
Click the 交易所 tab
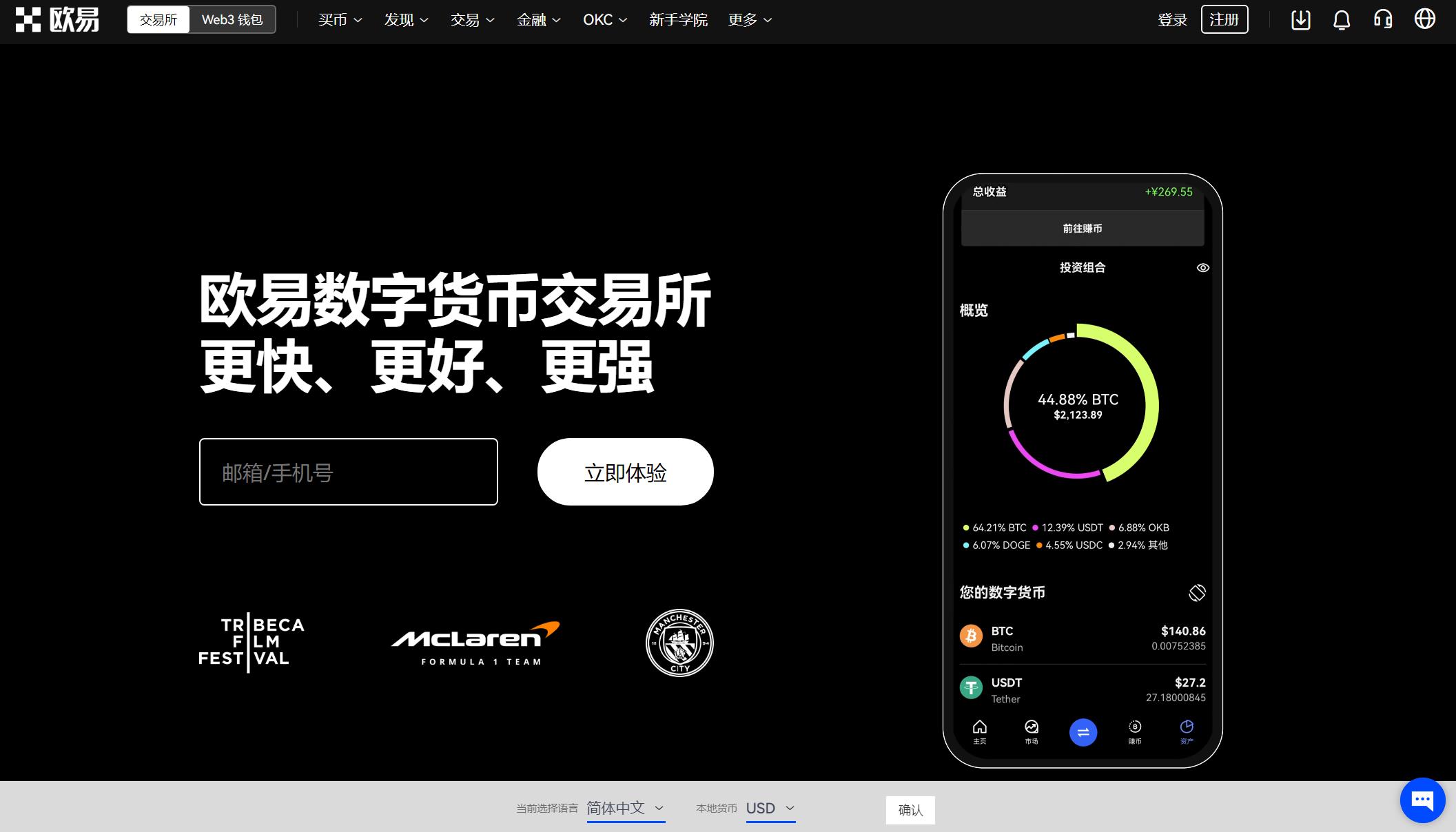click(x=157, y=19)
